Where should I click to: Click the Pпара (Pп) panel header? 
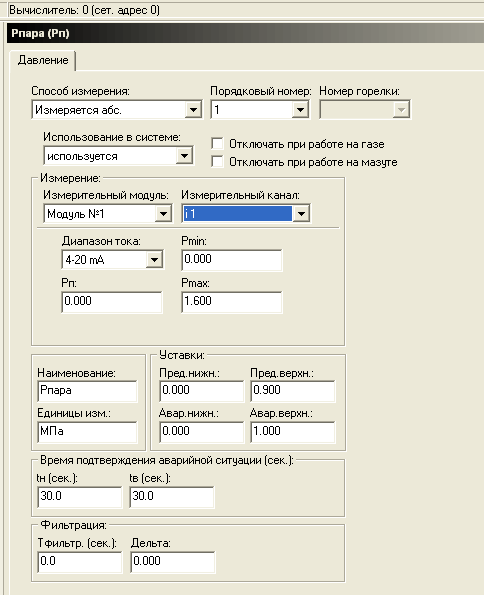click(x=245, y=33)
